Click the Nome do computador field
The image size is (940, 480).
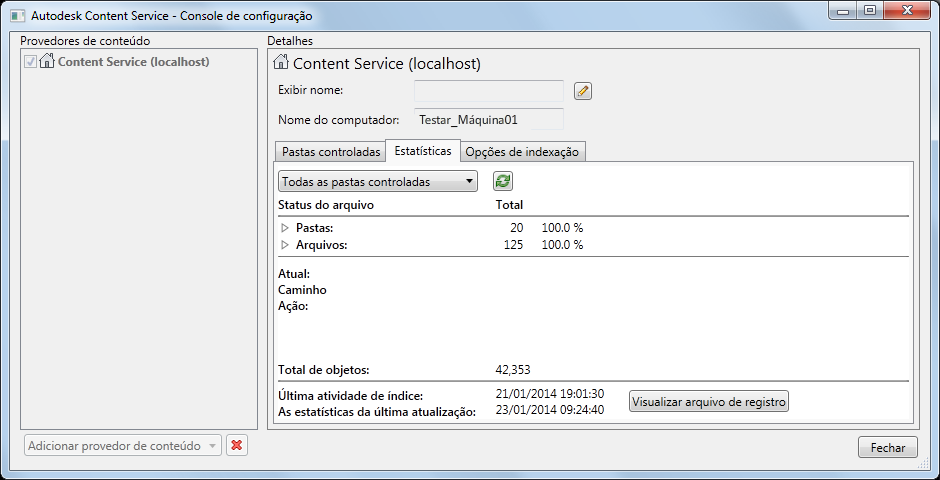pos(489,119)
